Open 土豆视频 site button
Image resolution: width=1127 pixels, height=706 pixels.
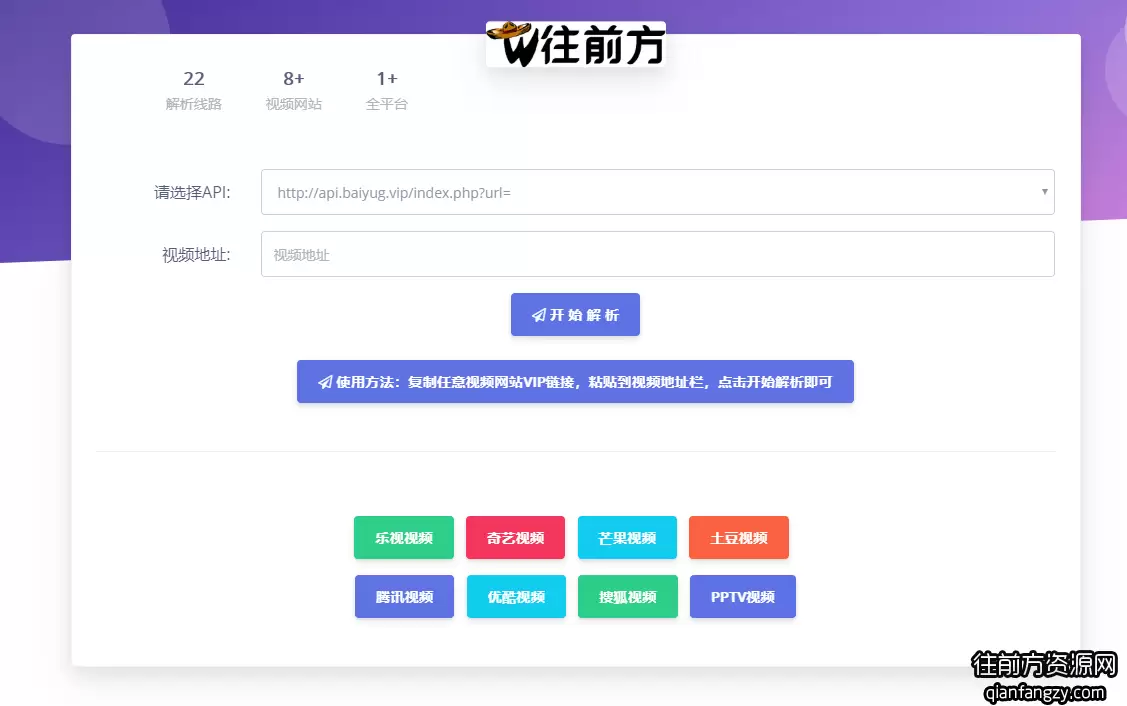(739, 537)
